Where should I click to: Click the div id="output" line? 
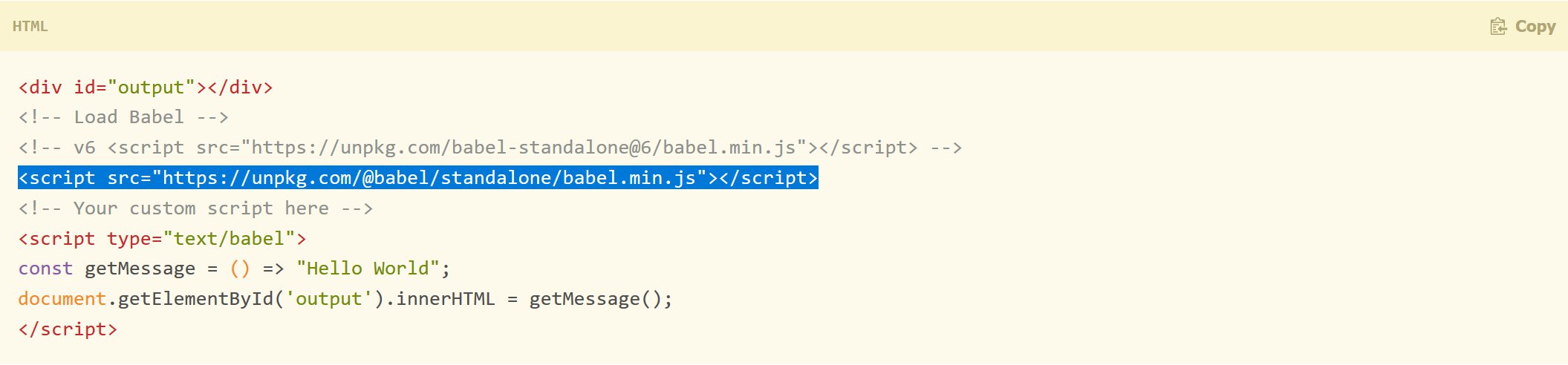point(146,88)
